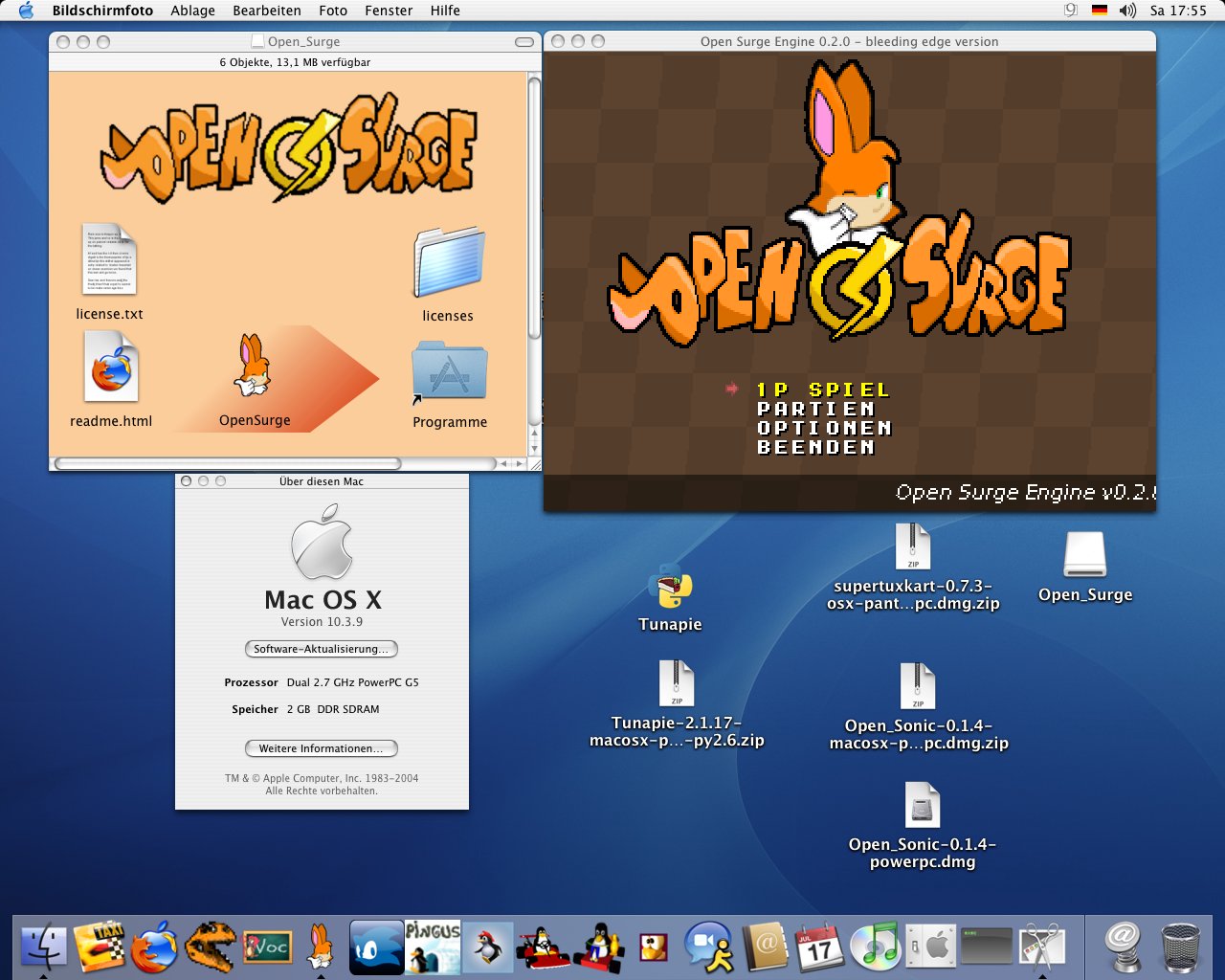The width and height of the screenshot is (1225, 980).
Task: Launch Open Sonic from the Dock
Action: tap(376, 947)
